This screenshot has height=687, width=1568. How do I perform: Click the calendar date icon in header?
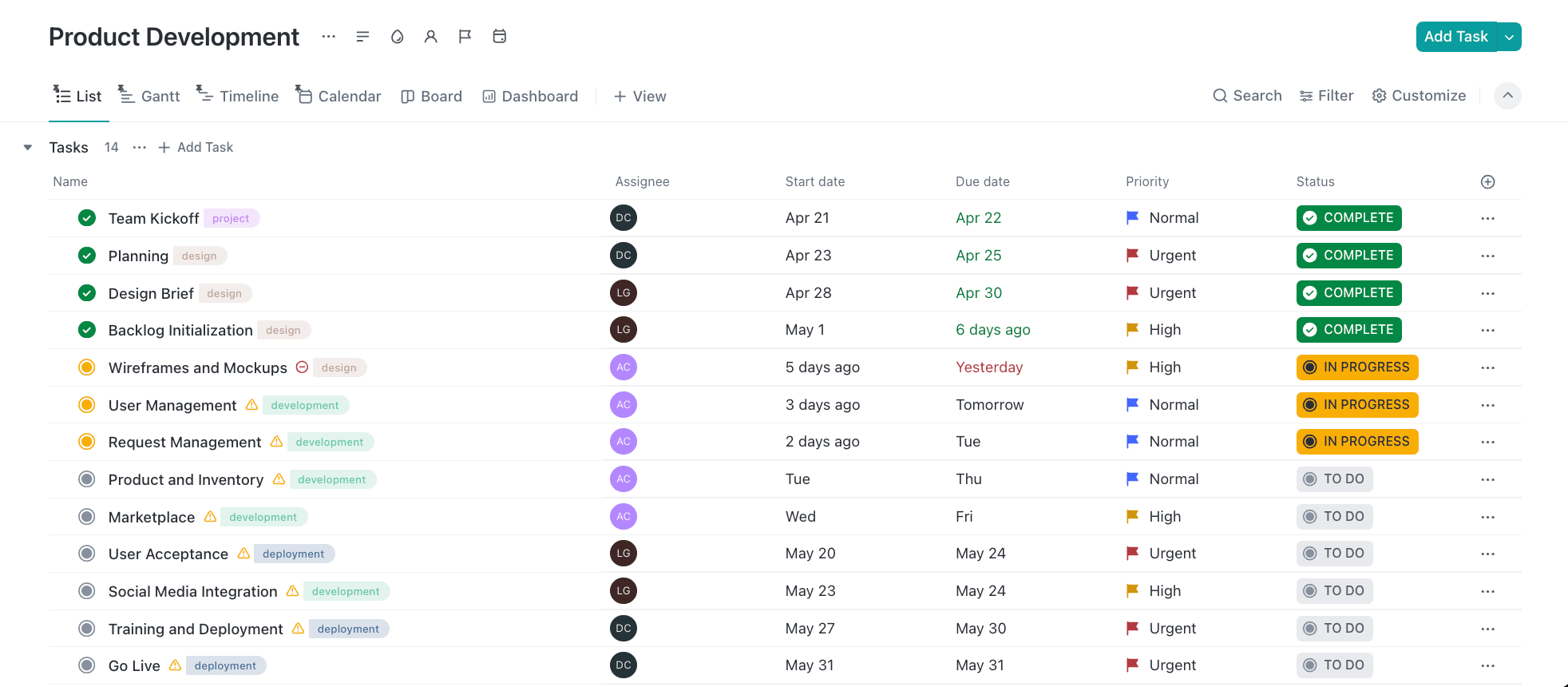500,37
